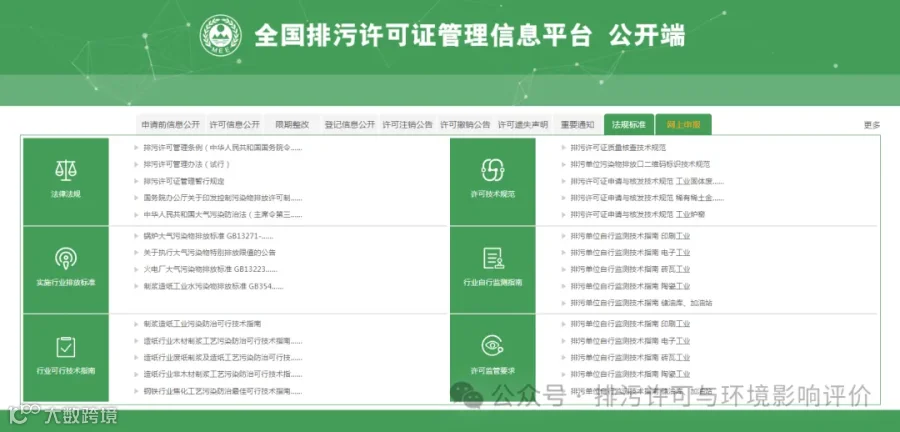The width and height of the screenshot is (900, 432).
Task: Click the 法律法规 scales icon
Action: pos(66,170)
